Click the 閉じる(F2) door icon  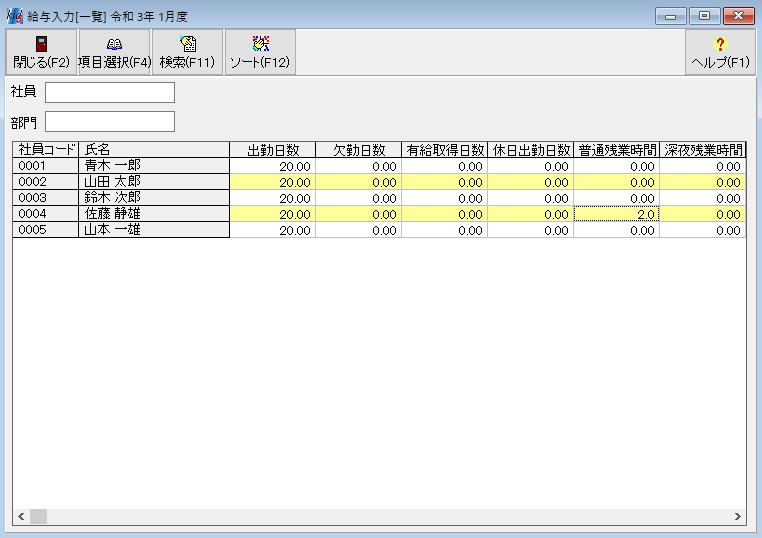pos(41,44)
